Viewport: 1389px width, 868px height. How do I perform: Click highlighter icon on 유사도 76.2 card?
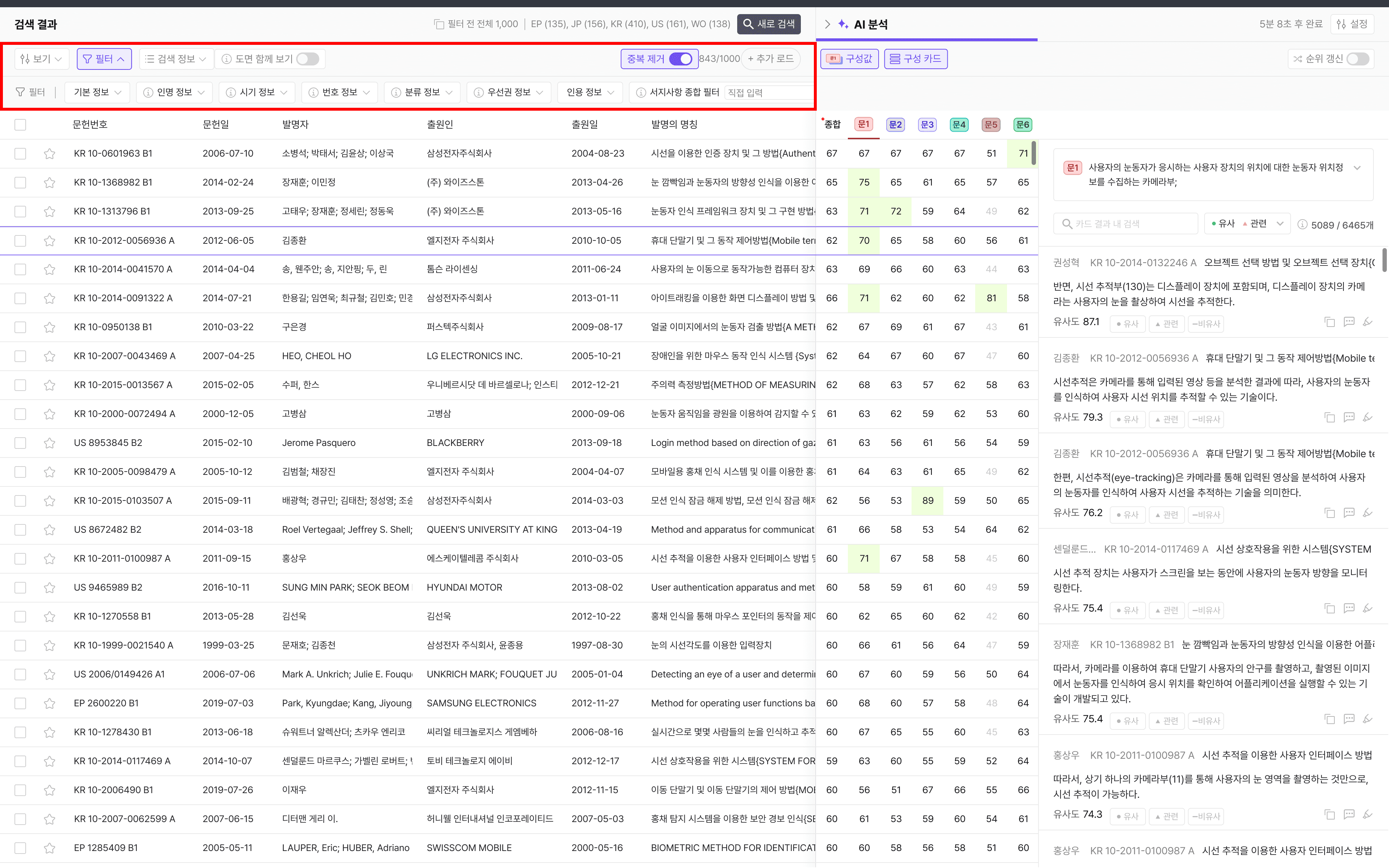pos(1368,512)
